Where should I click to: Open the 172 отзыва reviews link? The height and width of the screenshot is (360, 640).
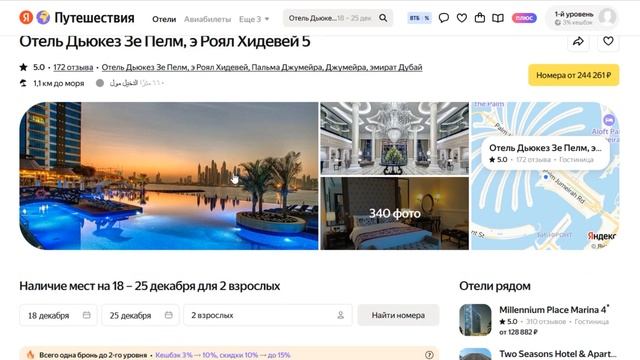click(73, 67)
